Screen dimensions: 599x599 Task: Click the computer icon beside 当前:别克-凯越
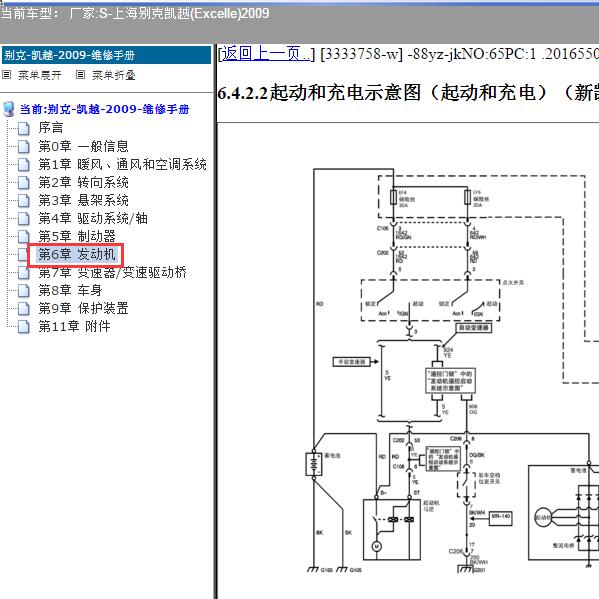(x=8, y=109)
